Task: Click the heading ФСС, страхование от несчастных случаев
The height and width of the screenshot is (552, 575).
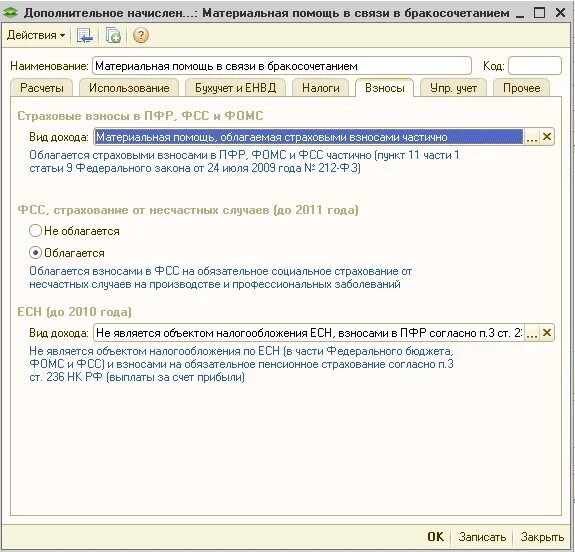Action: (188, 210)
